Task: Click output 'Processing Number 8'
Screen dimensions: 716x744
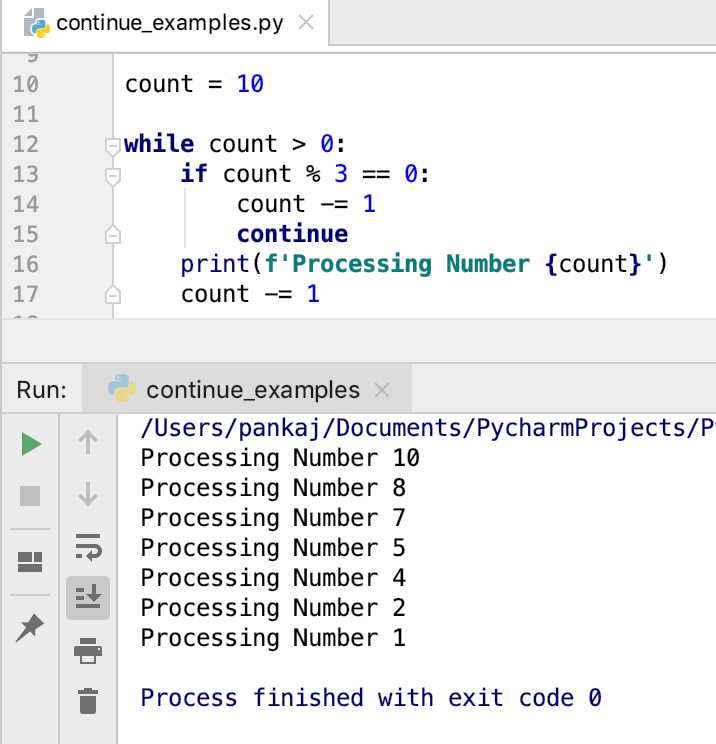Action: (273, 488)
